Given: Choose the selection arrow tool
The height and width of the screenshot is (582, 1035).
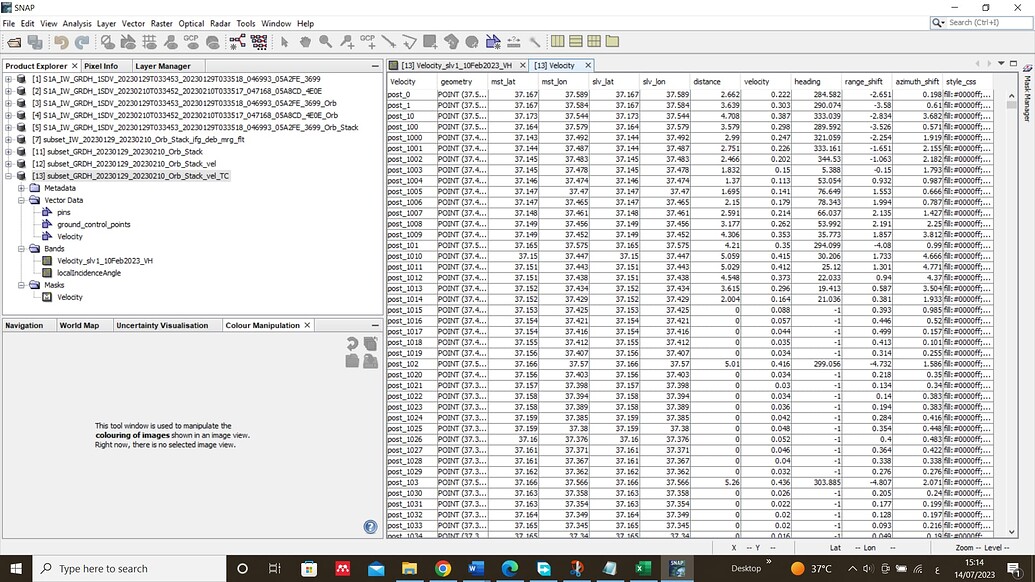Looking at the screenshot, I should click(285, 42).
